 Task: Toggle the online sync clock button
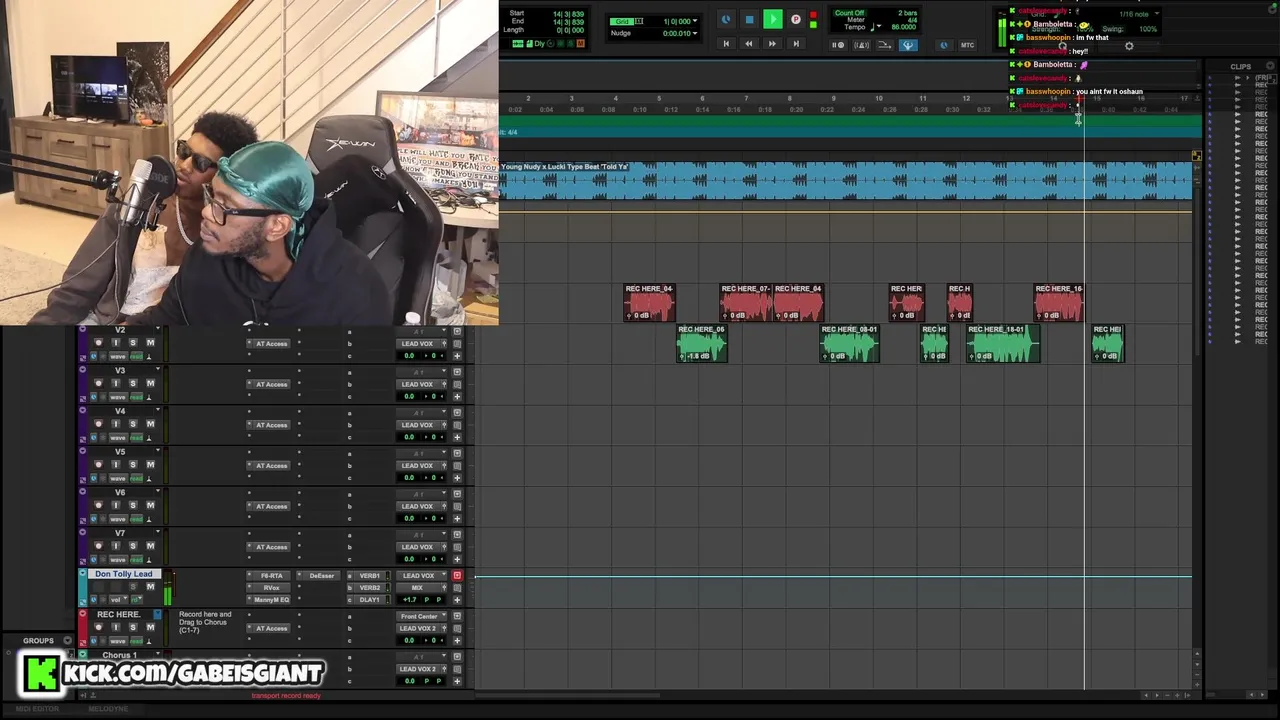726,19
